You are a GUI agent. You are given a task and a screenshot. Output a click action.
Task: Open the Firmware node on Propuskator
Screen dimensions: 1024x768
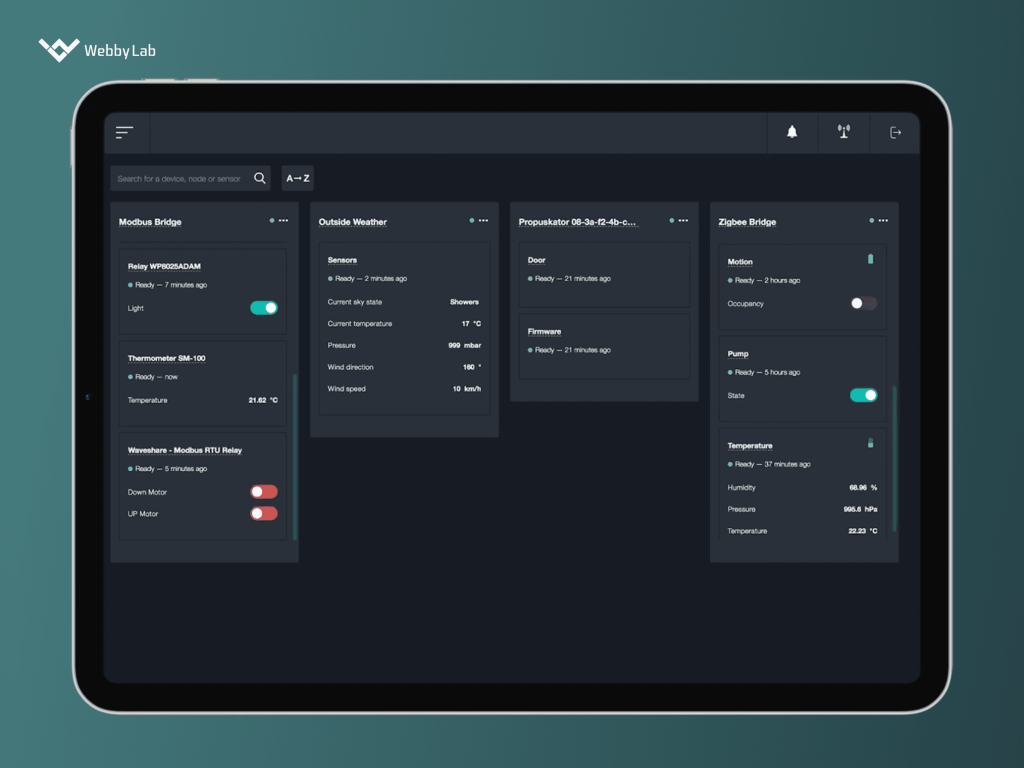[544, 331]
